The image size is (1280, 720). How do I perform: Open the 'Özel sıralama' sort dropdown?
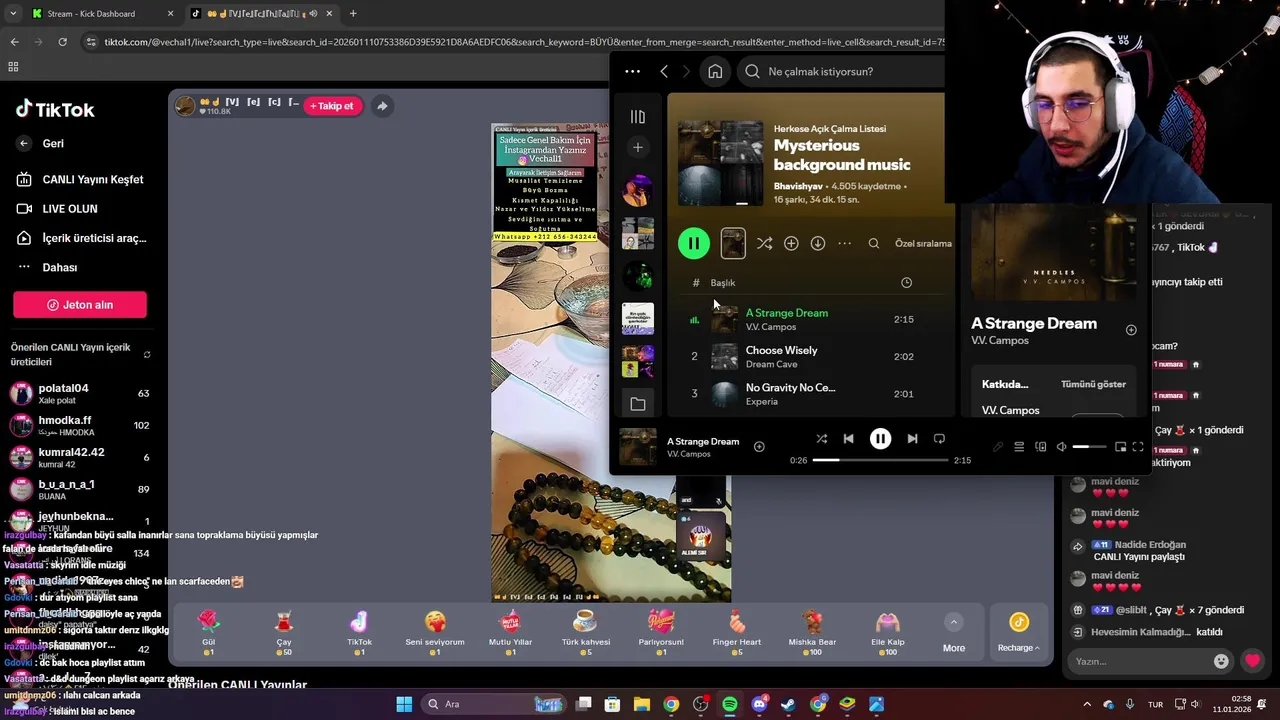923,243
